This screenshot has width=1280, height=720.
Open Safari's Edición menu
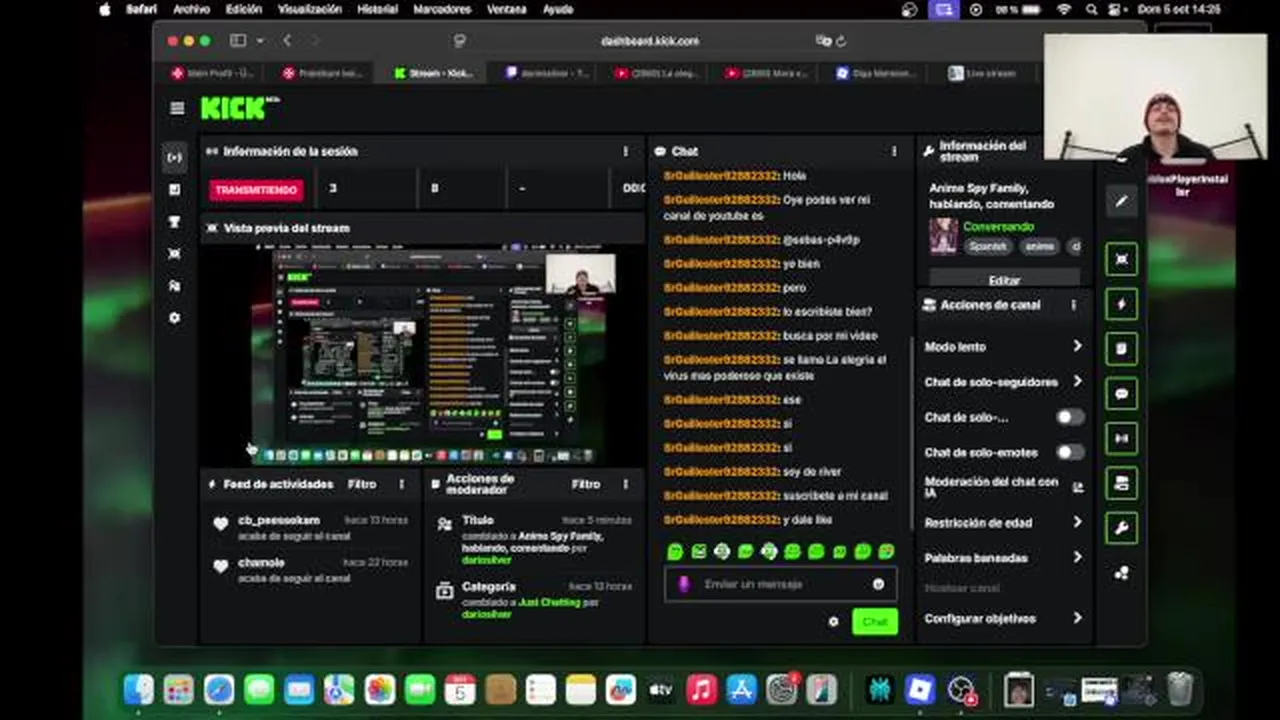pyautogui.click(x=243, y=9)
